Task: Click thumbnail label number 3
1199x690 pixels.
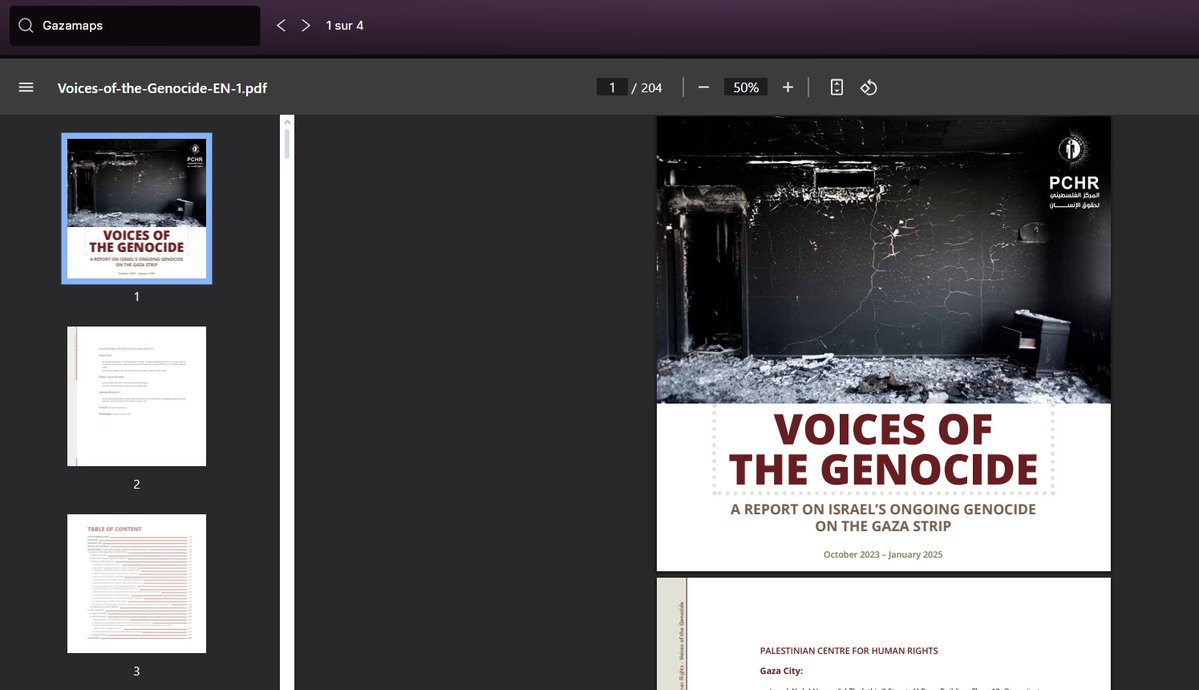Action: tap(137, 671)
